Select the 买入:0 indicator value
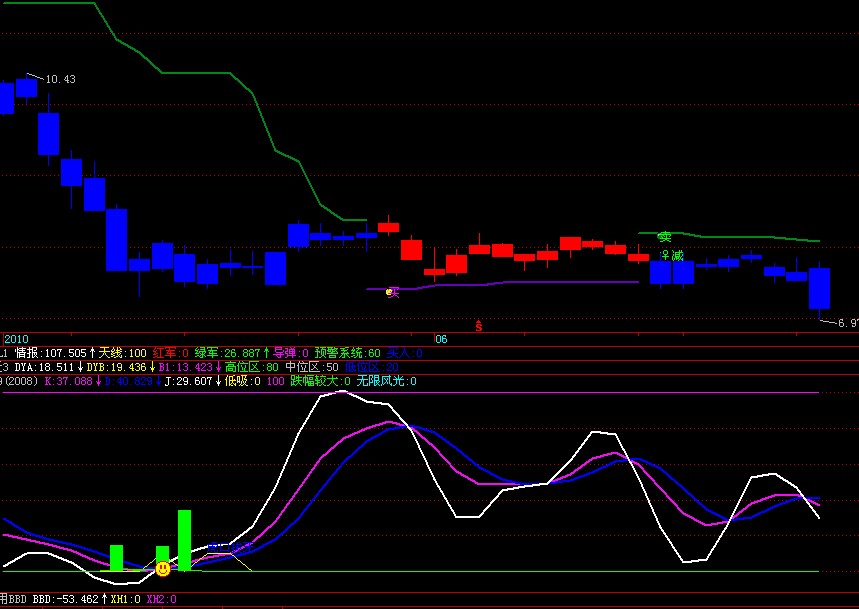Image resolution: width=859 pixels, height=609 pixels. [x=404, y=353]
